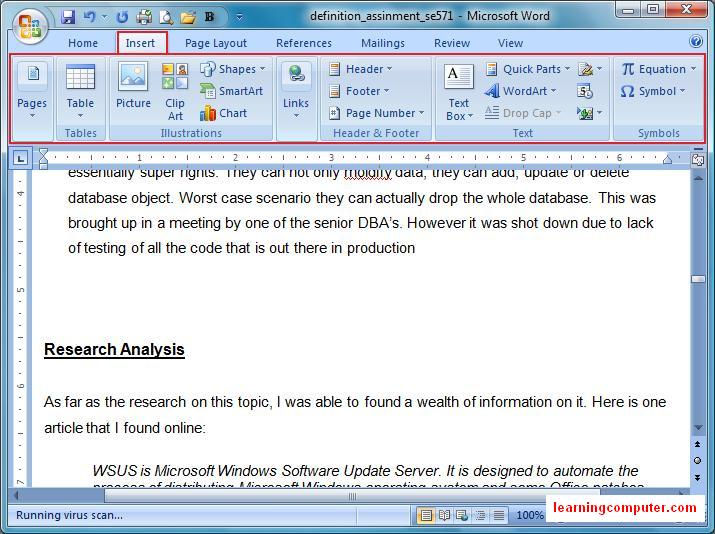
Task: Switch to Draft view
Action: coord(499,515)
